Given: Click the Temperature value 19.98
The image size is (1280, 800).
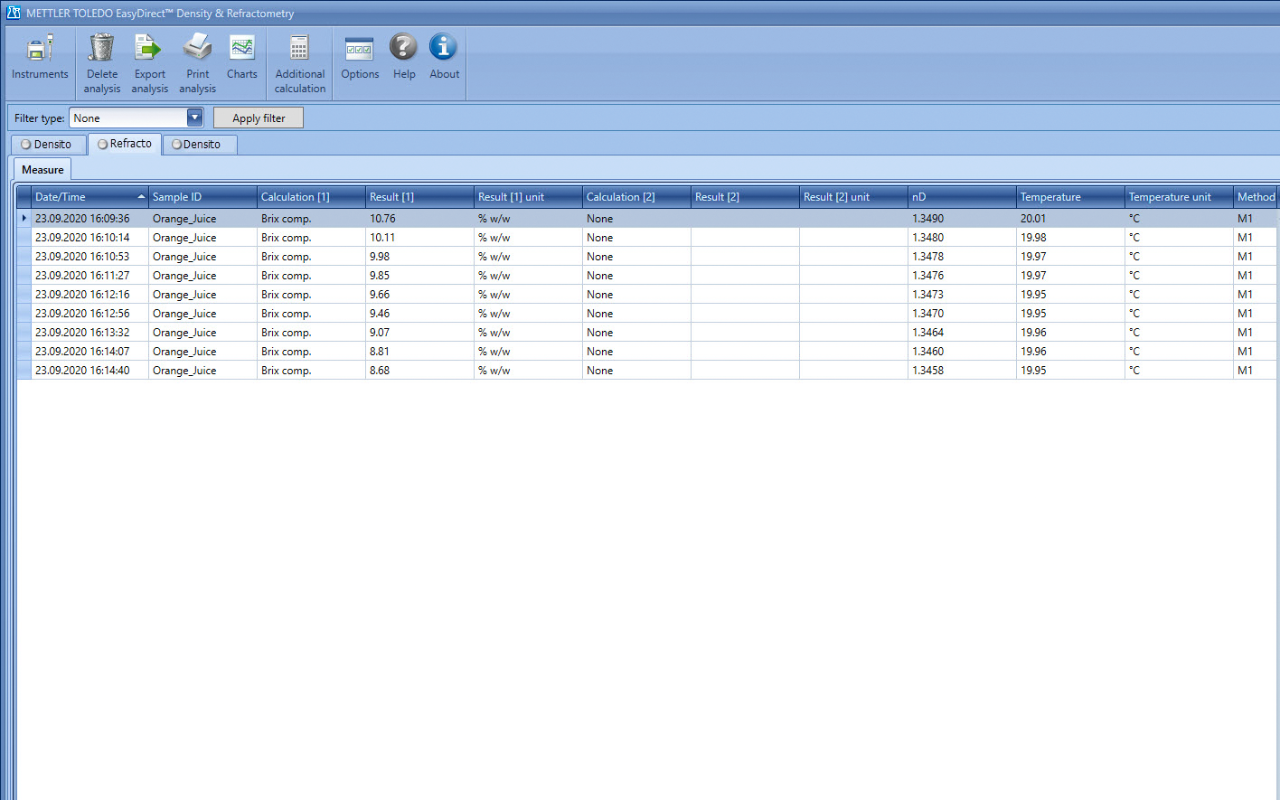Looking at the screenshot, I should (x=1033, y=237).
